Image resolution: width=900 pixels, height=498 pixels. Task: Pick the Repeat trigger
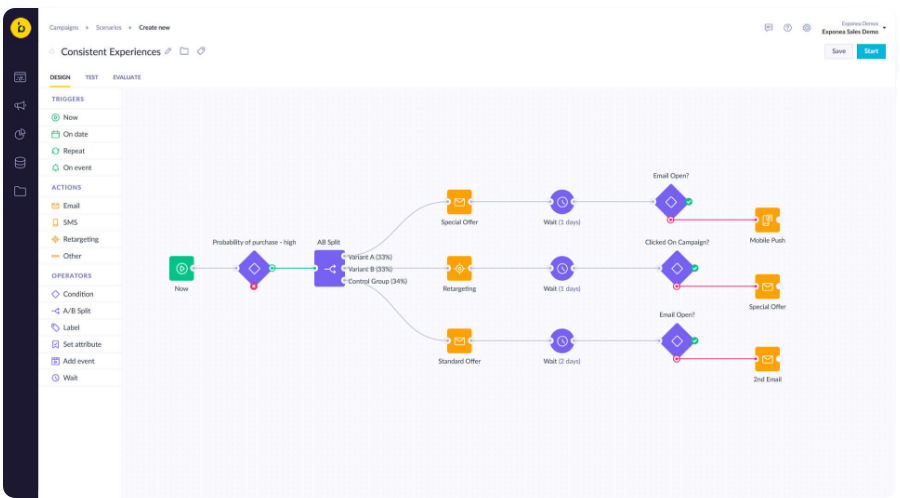click(80, 151)
